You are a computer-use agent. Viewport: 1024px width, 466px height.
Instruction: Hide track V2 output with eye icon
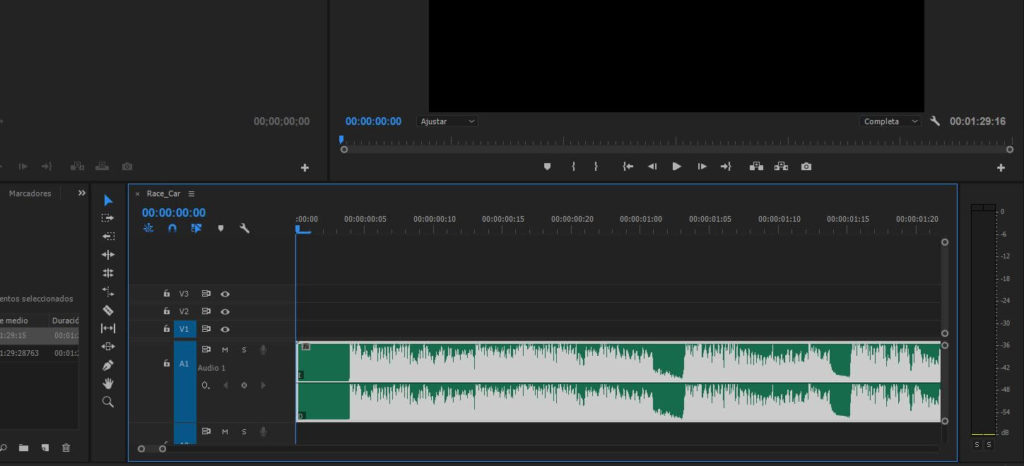pyautogui.click(x=225, y=311)
